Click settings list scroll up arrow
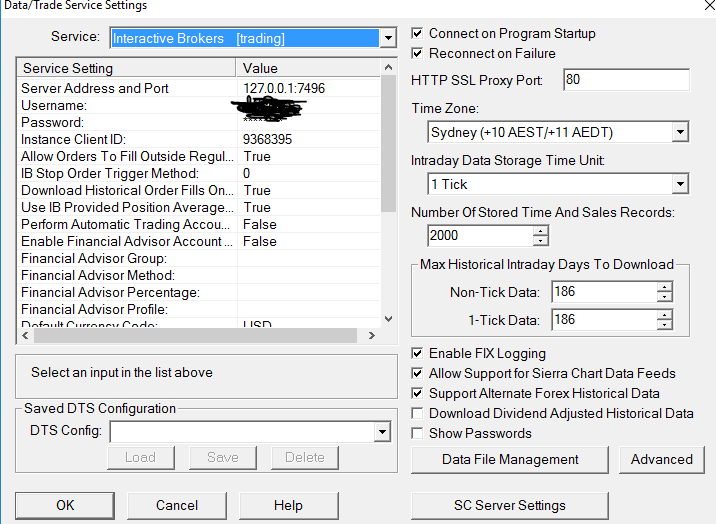 click(x=388, y=68)
